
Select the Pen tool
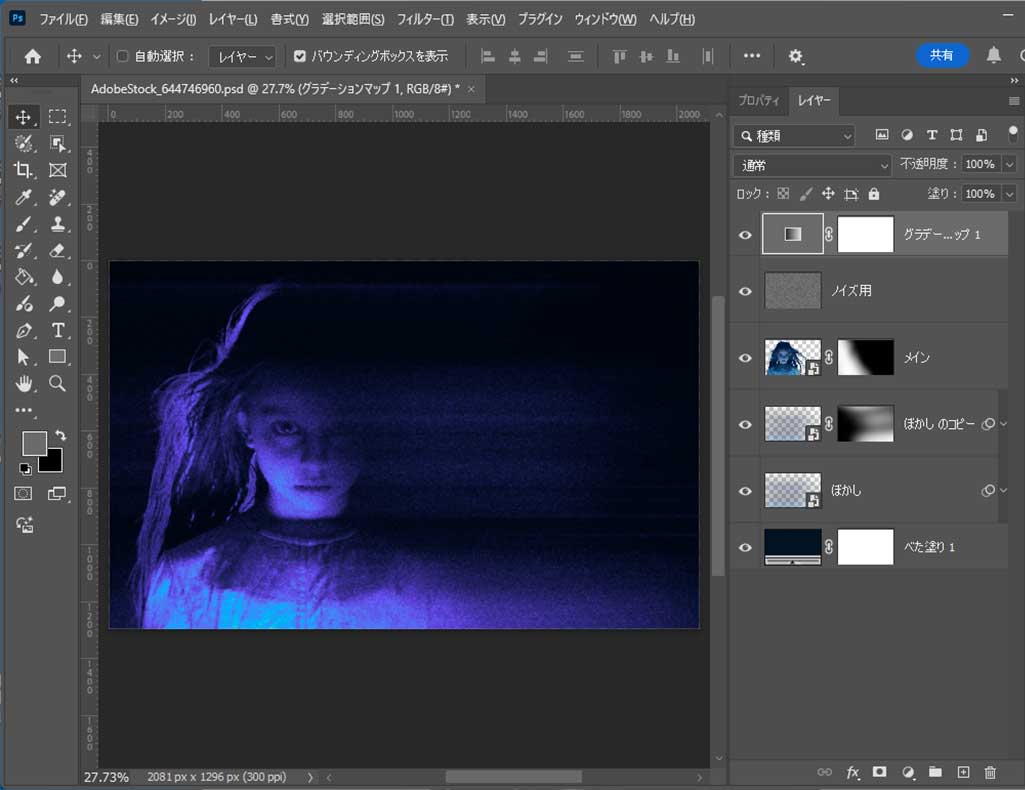24,331
